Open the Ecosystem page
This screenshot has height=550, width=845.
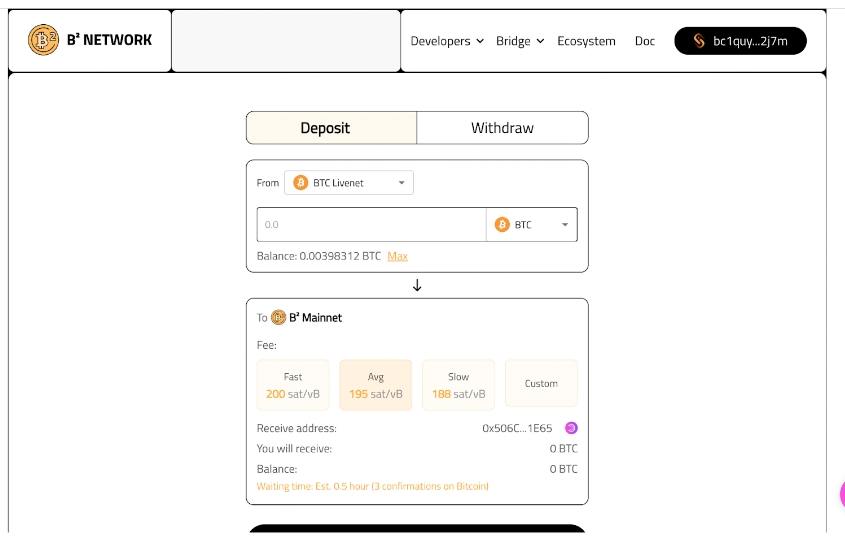click(586, 41)
